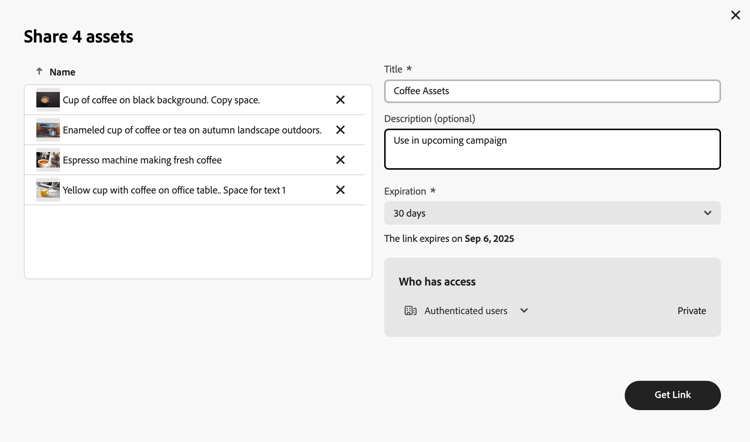Click the Espresso machine thumbnail

48,160
